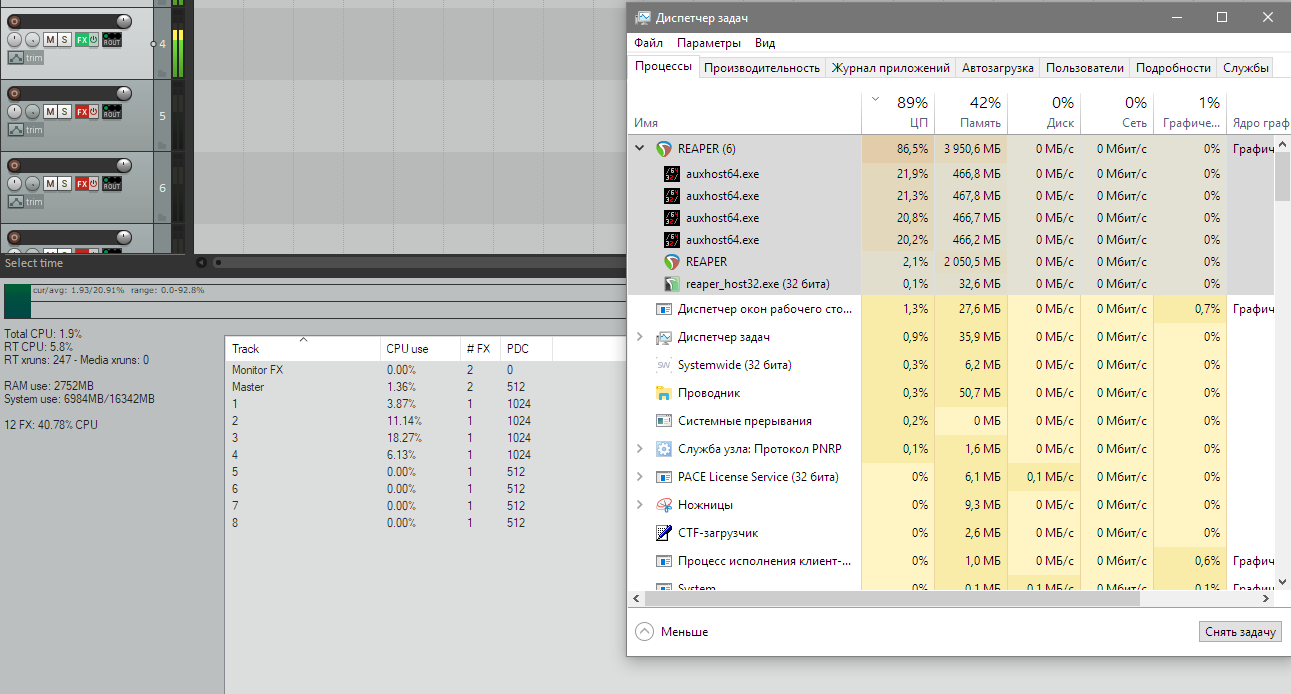Image resolution: width=1291 pixels, height=694 pixels.
Task: Open trim automation mode menu on track 4
Action: coord(34,58)
